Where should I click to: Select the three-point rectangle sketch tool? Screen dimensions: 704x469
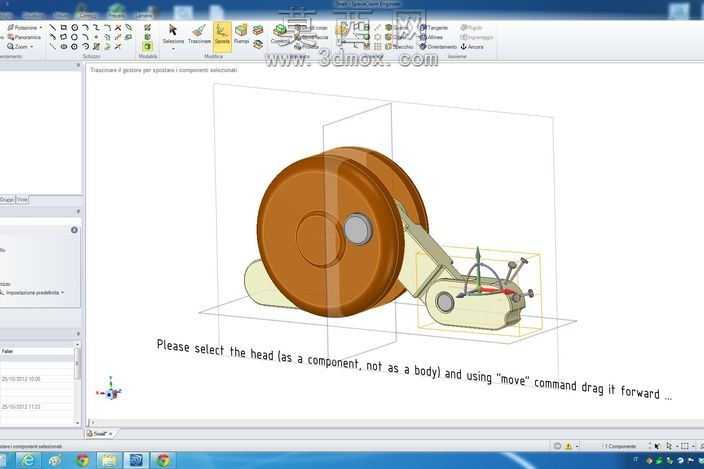tap(64, 37)
